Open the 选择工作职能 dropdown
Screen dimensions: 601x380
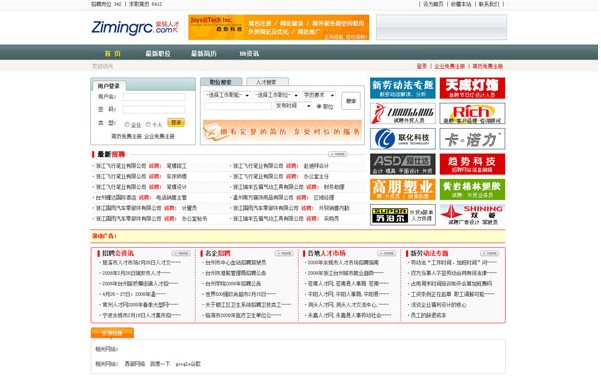[227, 95]
